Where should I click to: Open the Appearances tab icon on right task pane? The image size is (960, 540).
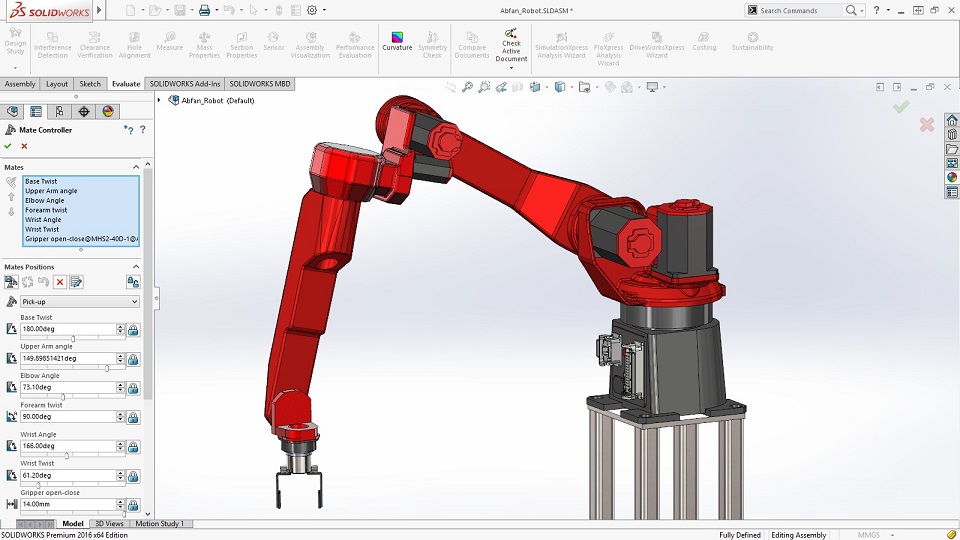[x=952, y=177]
